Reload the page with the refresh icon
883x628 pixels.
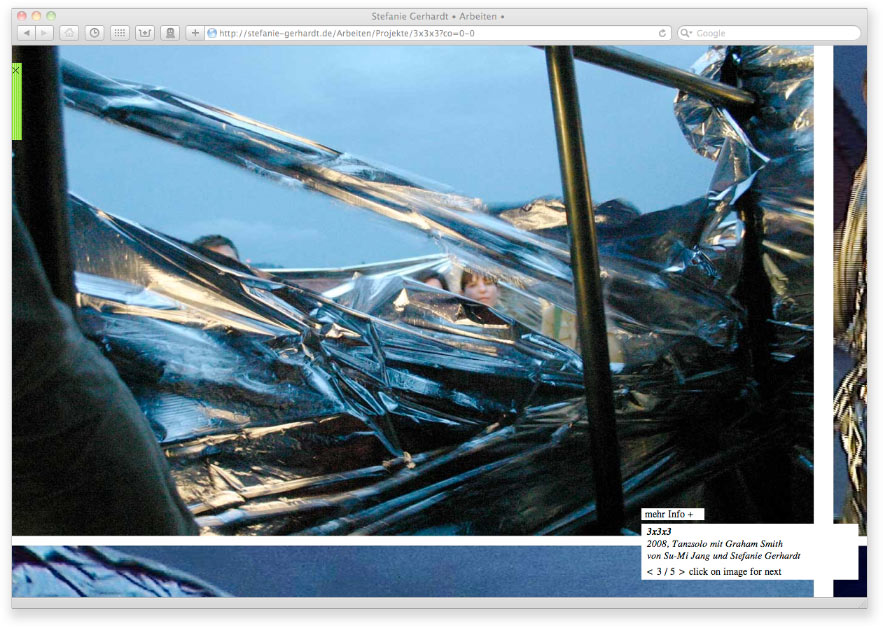pos(662,33)
